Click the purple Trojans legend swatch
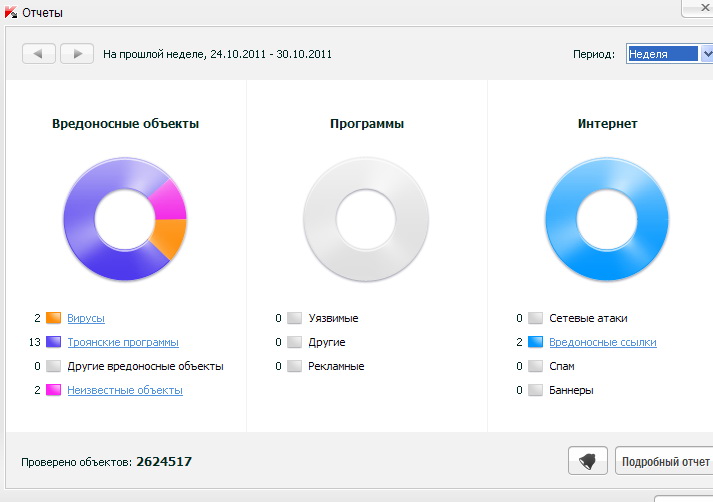This screenshot has width=713, height=502. click(x=54, y=342)
